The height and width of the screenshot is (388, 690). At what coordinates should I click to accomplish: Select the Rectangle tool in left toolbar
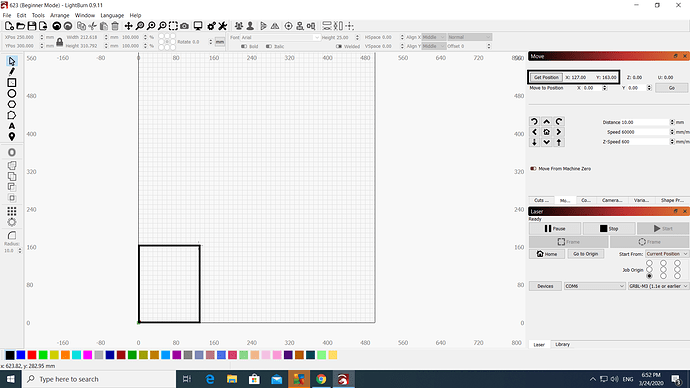(x=12, y=83)
